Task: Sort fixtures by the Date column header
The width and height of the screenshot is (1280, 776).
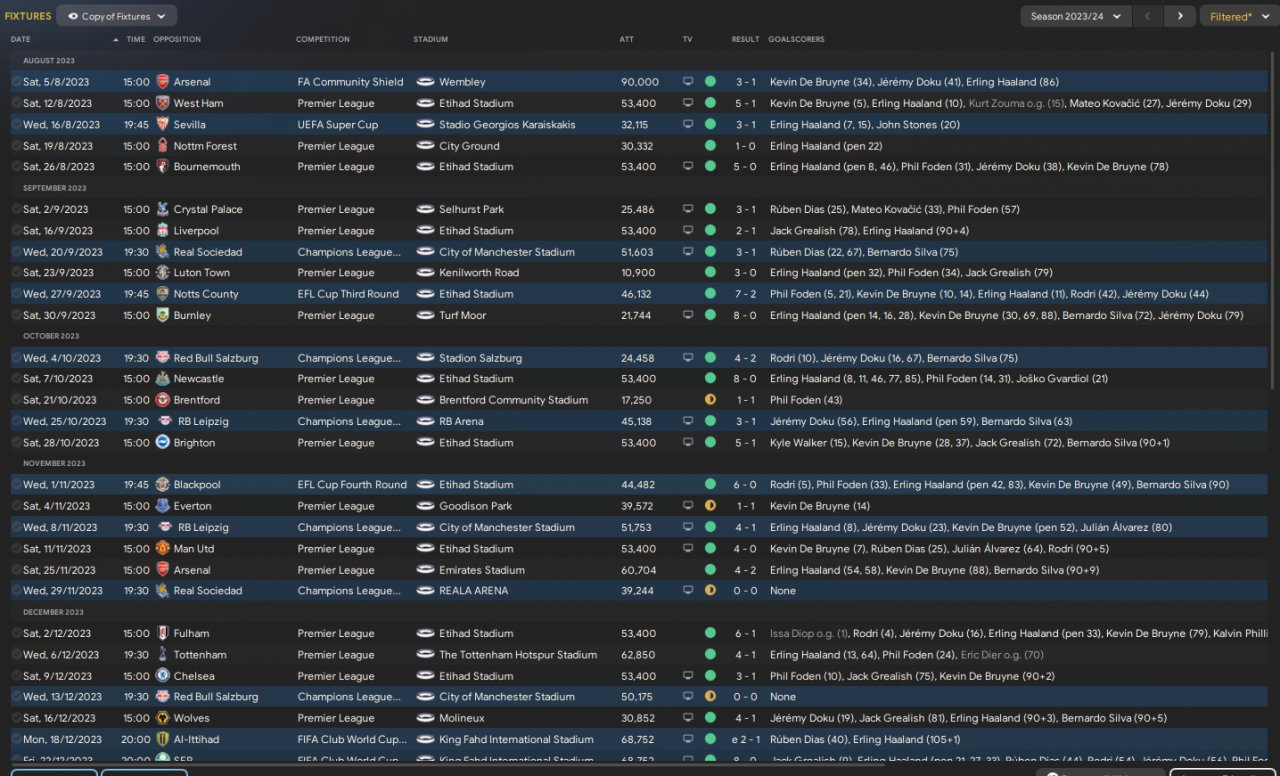Action: click(21, 40)
